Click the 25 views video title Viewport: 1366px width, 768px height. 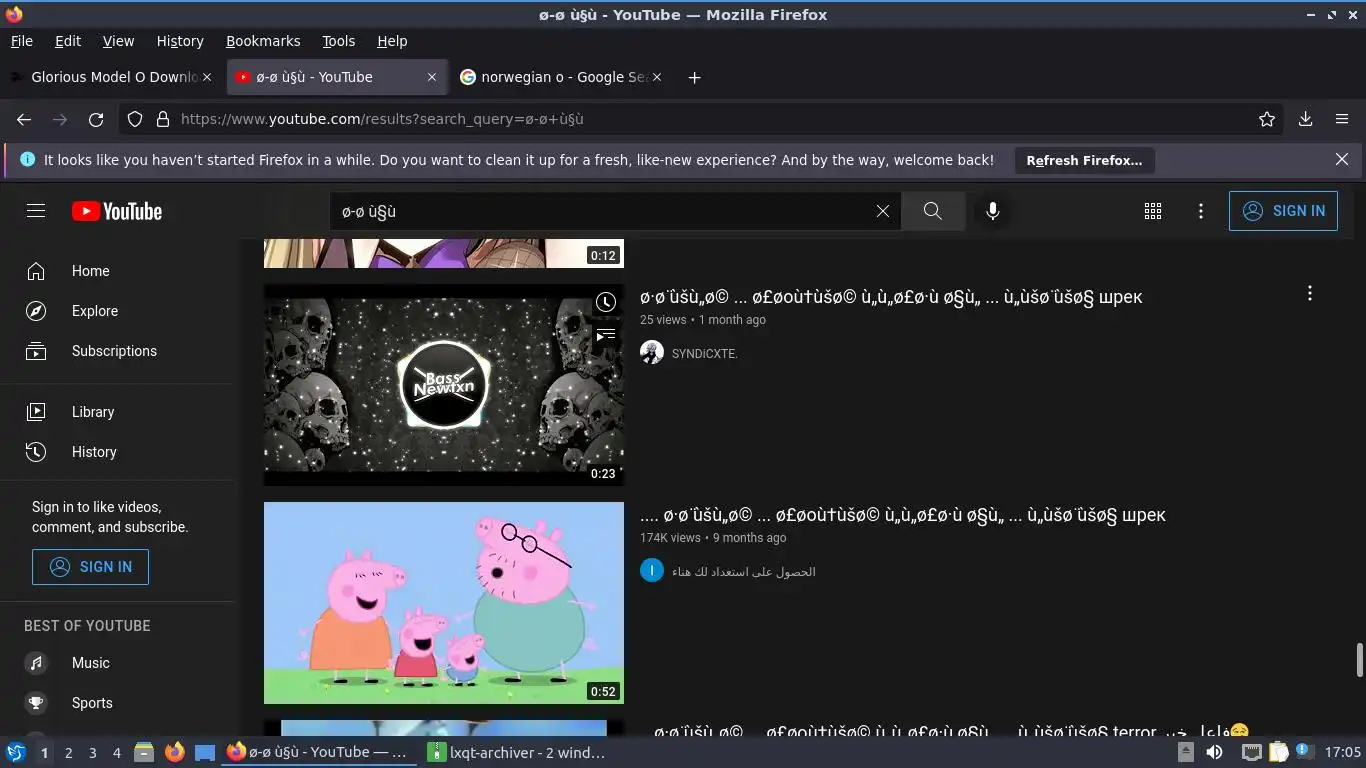[891, 297]
